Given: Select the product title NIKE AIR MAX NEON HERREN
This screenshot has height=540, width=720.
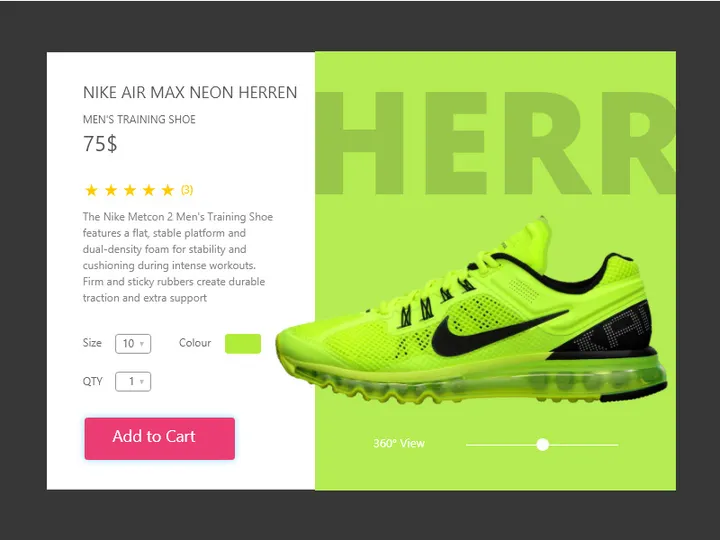Looking at the screenshot, I should click(190, 92).
